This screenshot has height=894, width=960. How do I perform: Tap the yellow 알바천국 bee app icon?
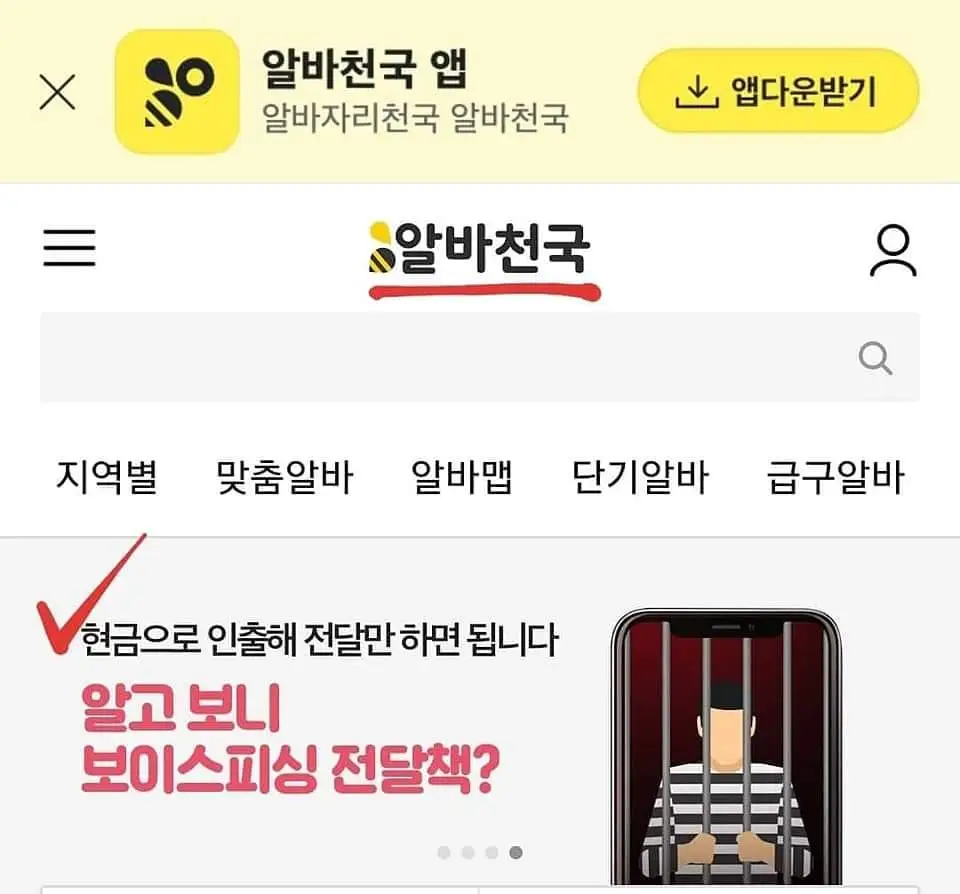tap(177, 92)
